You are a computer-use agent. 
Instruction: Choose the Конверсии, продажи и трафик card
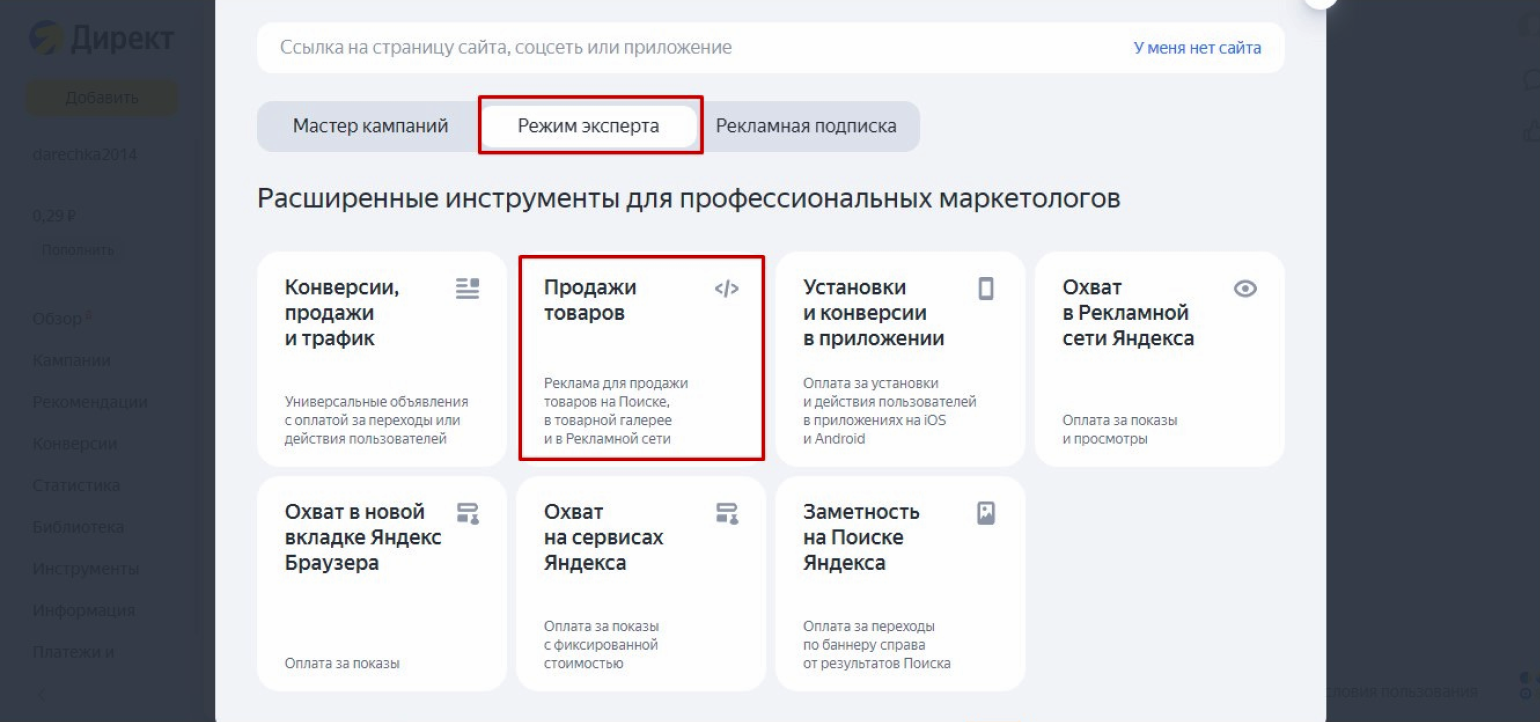coord(382,359)
